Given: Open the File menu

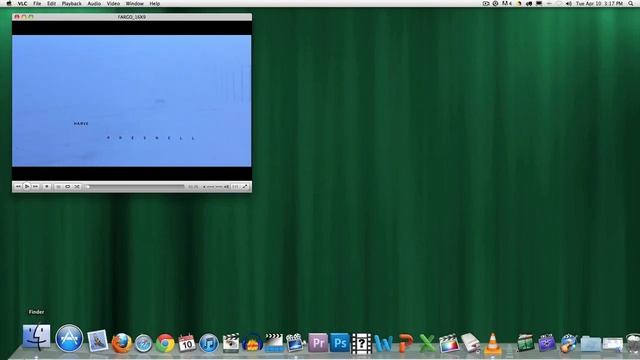Looking at the screenshot, I should (x=37, y=4).
